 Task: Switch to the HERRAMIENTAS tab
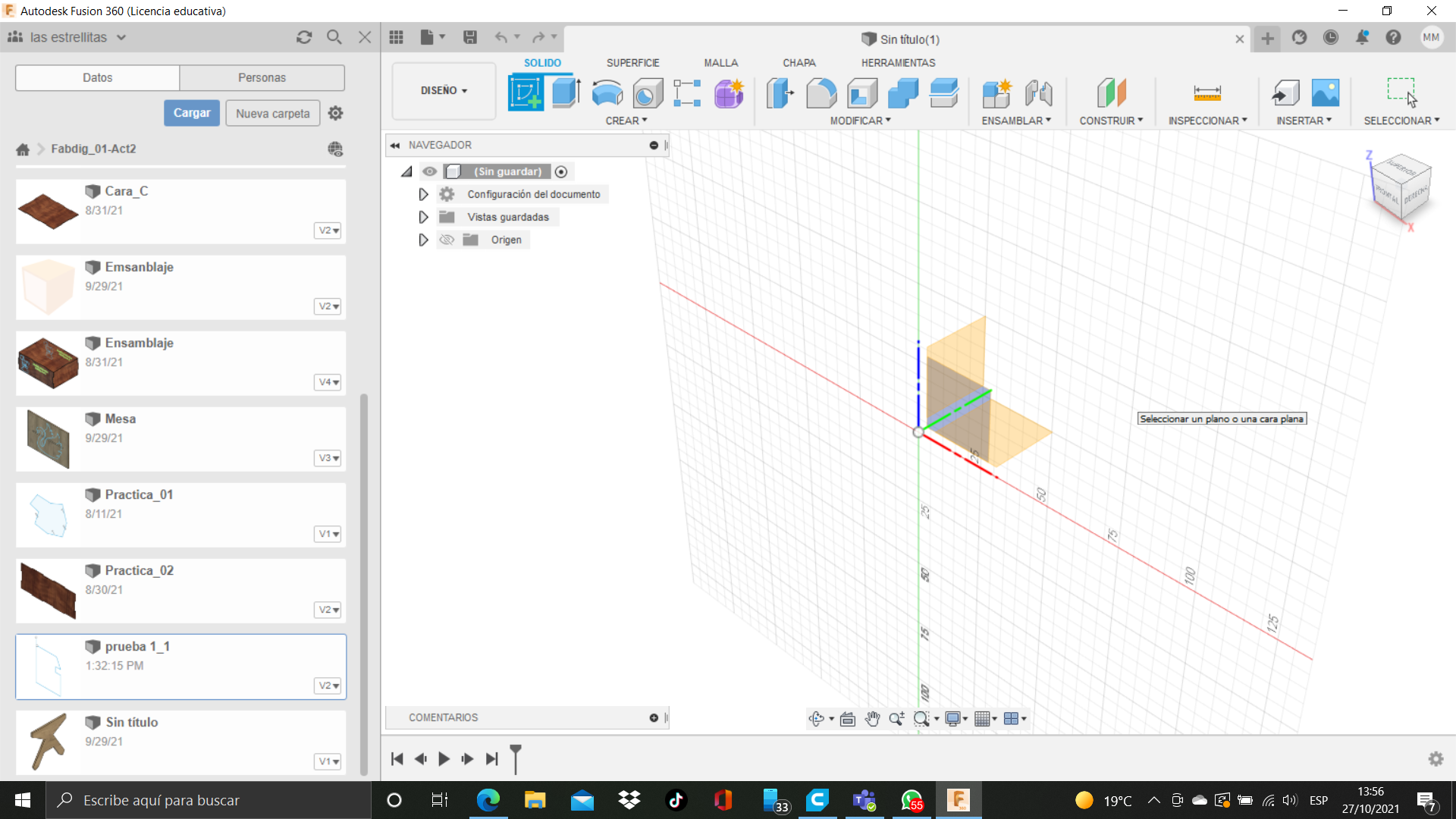point(898,63)
